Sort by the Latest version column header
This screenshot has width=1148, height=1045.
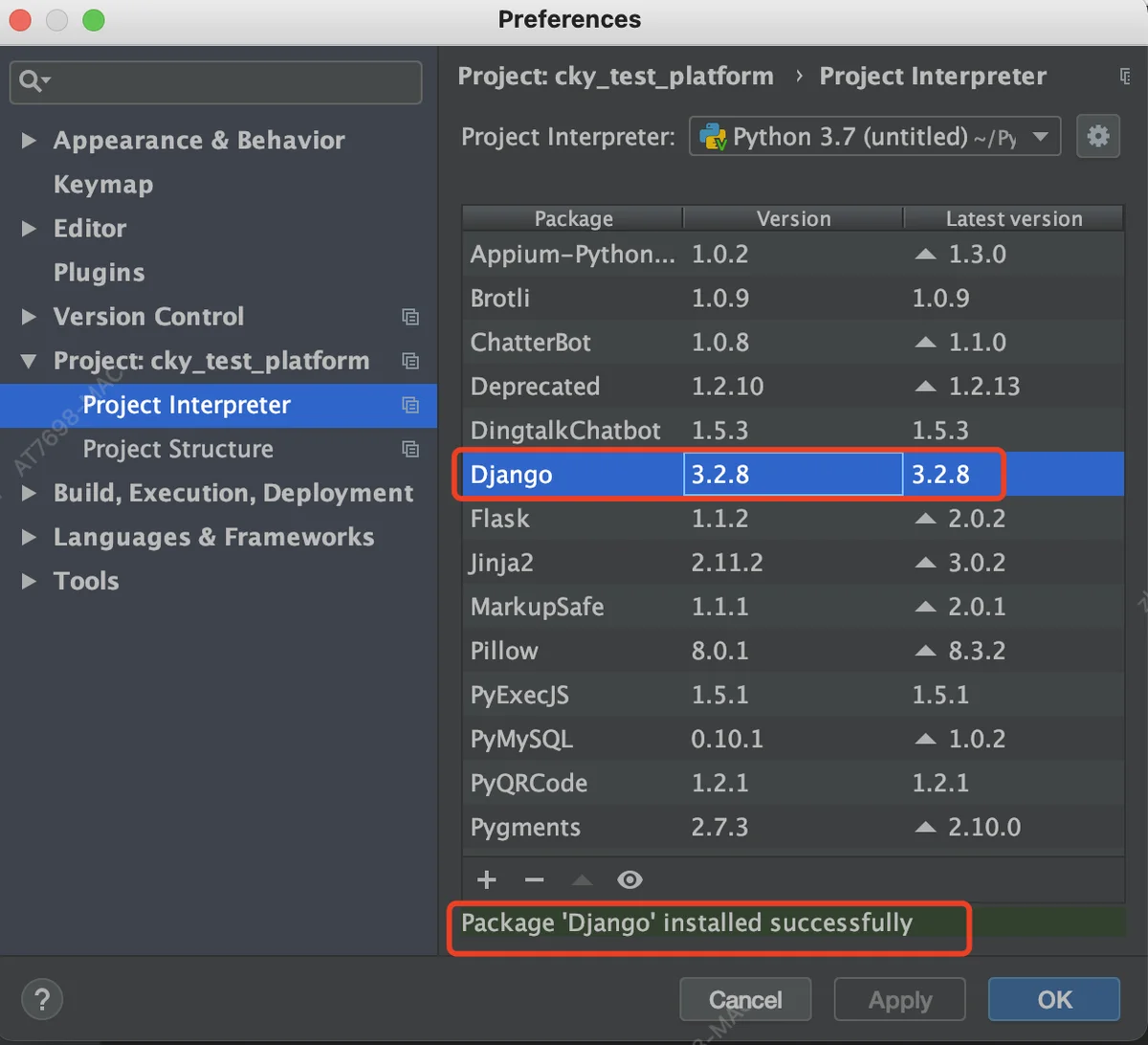[1014, 219]
